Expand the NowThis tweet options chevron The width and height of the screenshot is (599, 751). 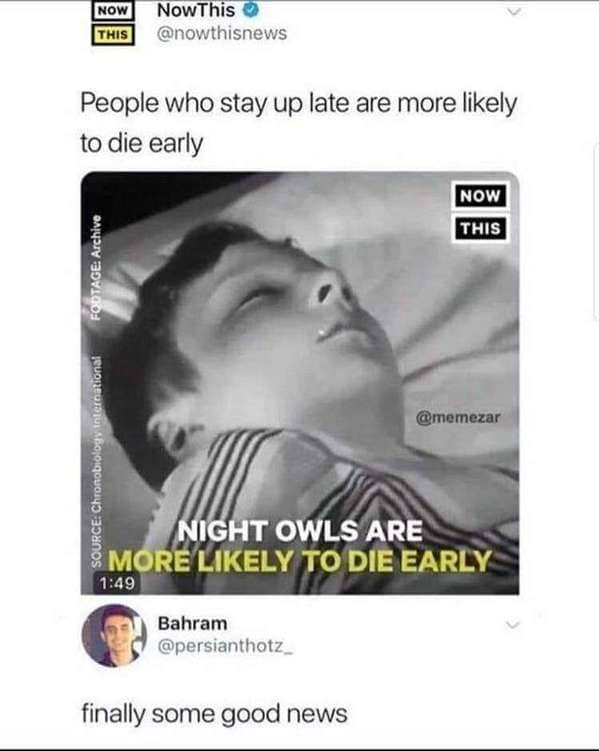coord(514,12)
